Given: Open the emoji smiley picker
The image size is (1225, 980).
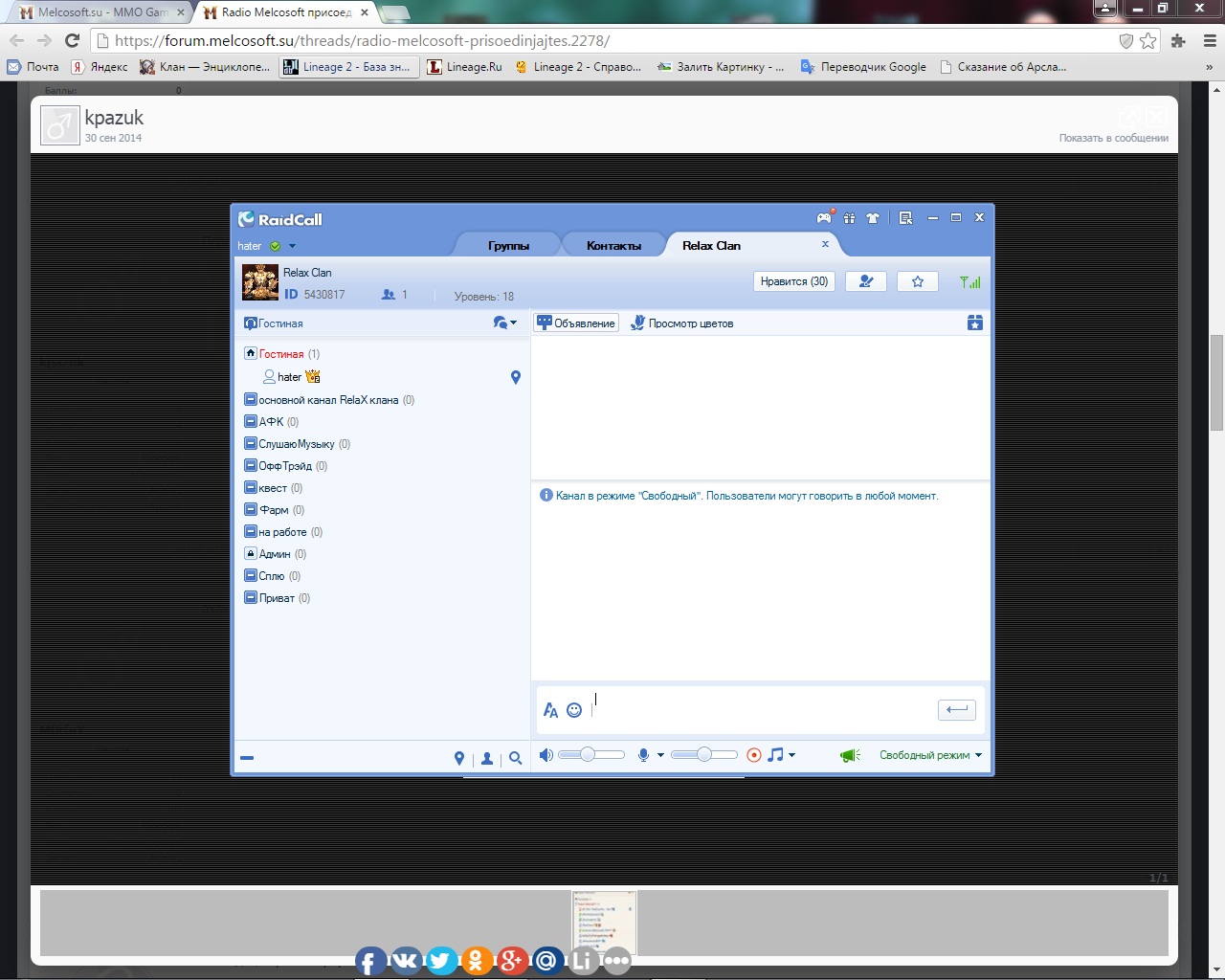Looking at the screenshot, I should 574,709.
